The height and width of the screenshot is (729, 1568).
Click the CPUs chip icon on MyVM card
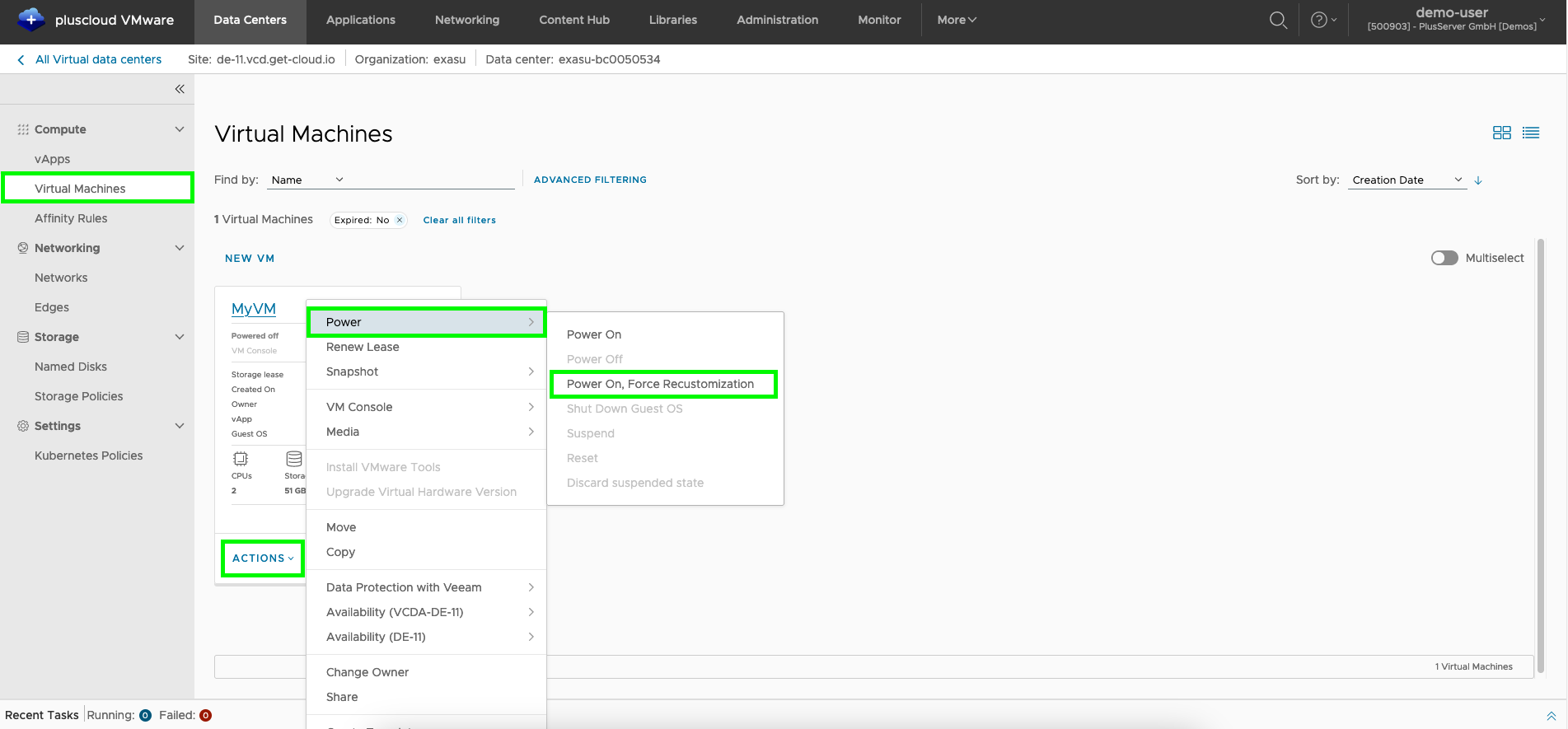(241, 459)
